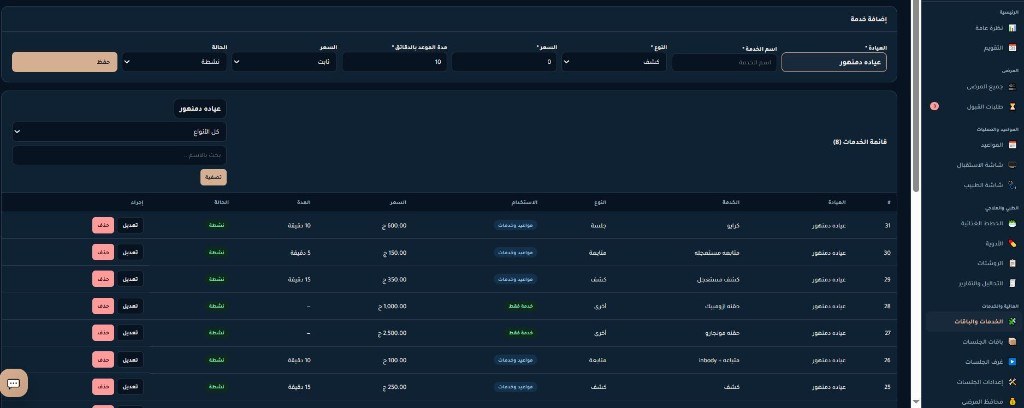Click the الاستخدام column header
This screenshot has width=1024, height=408.
[526, 202]
